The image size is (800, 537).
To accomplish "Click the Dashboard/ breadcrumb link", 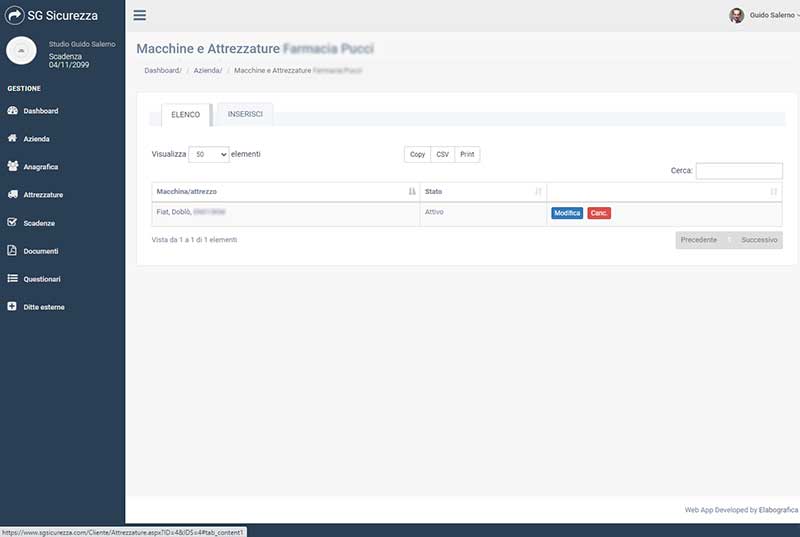I will tap(163, 70).
